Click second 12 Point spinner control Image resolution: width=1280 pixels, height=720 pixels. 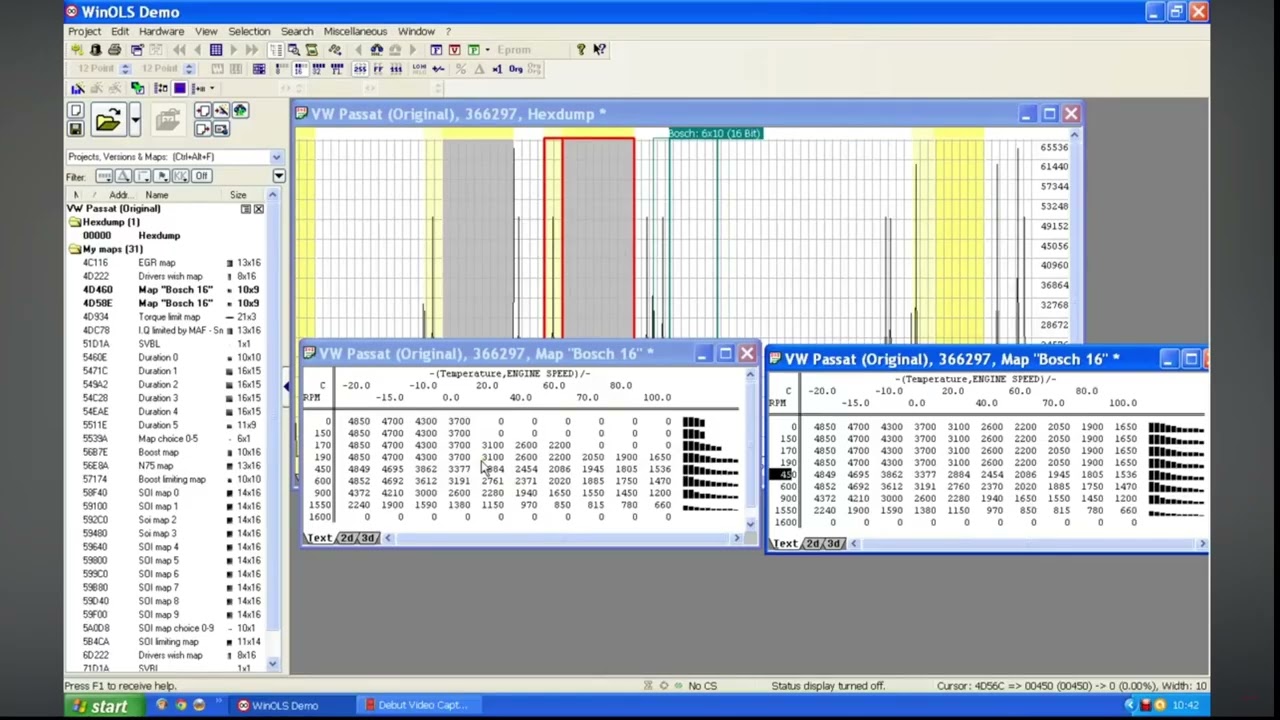tap(189, 68)
